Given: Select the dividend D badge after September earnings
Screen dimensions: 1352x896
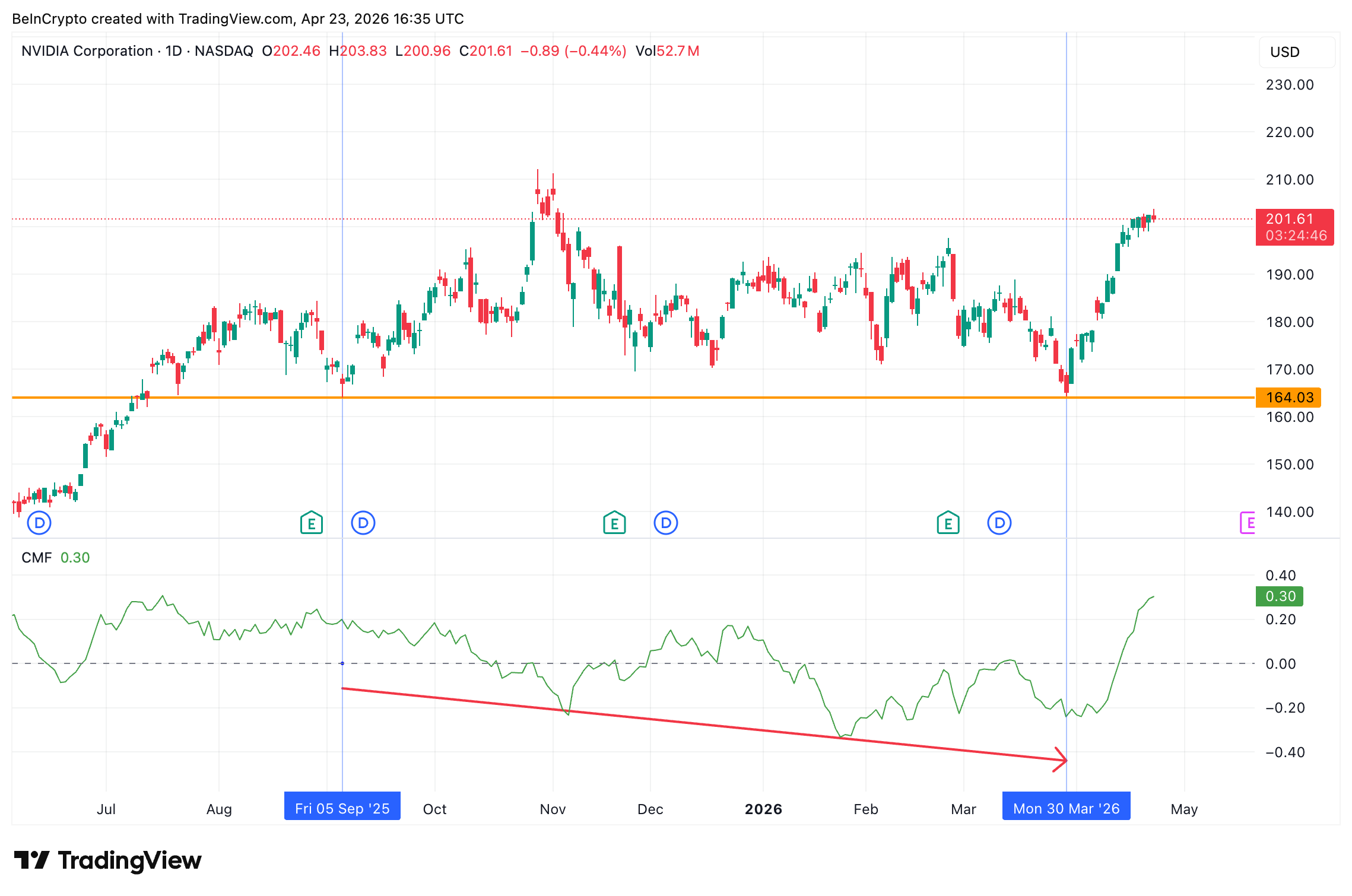Looking at the screenshot, I should coord(363,523).
